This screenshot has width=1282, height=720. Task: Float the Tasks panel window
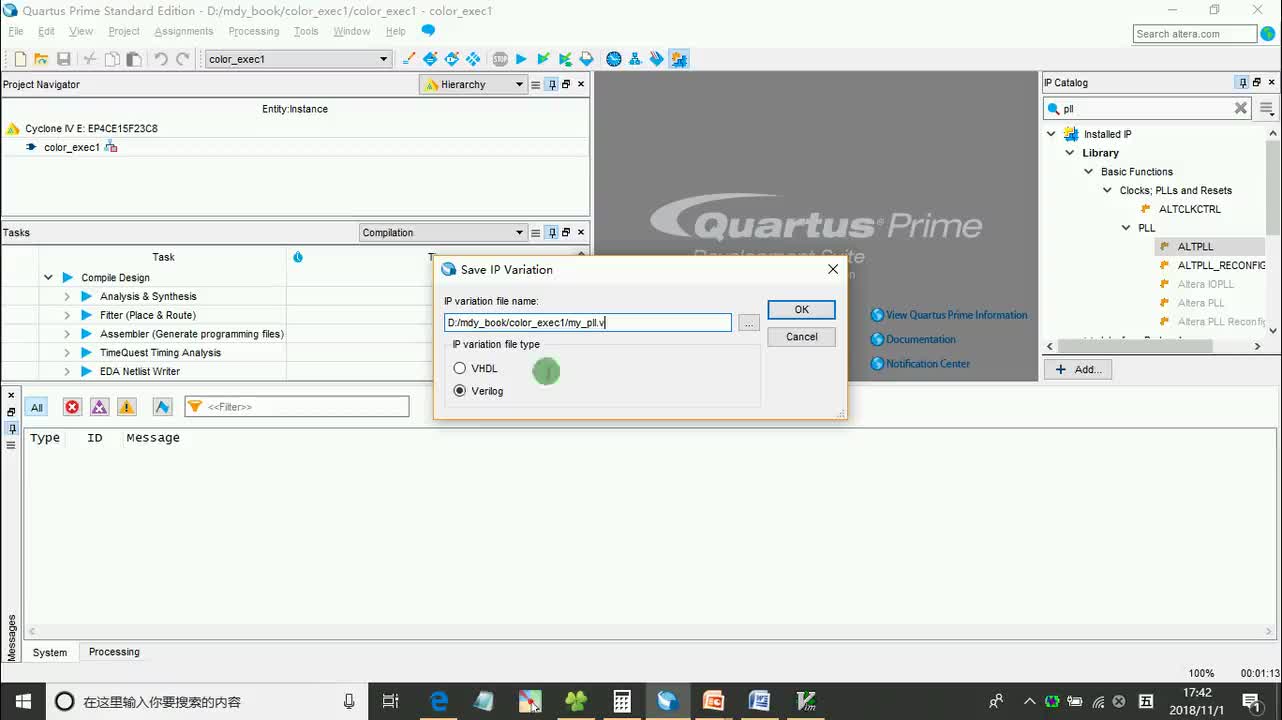[x=566, y=233]
